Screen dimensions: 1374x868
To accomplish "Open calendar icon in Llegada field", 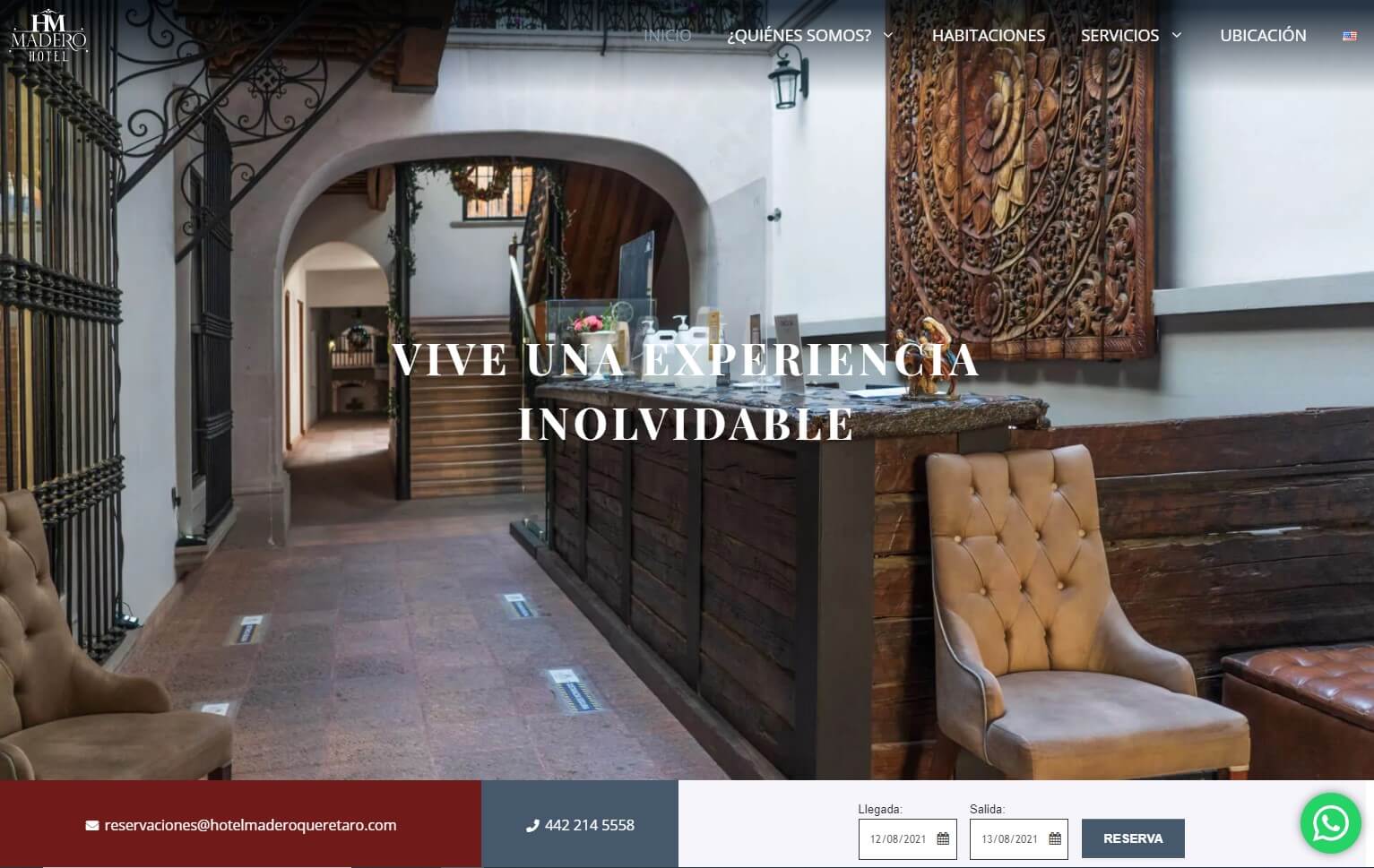I will [943, 839].
